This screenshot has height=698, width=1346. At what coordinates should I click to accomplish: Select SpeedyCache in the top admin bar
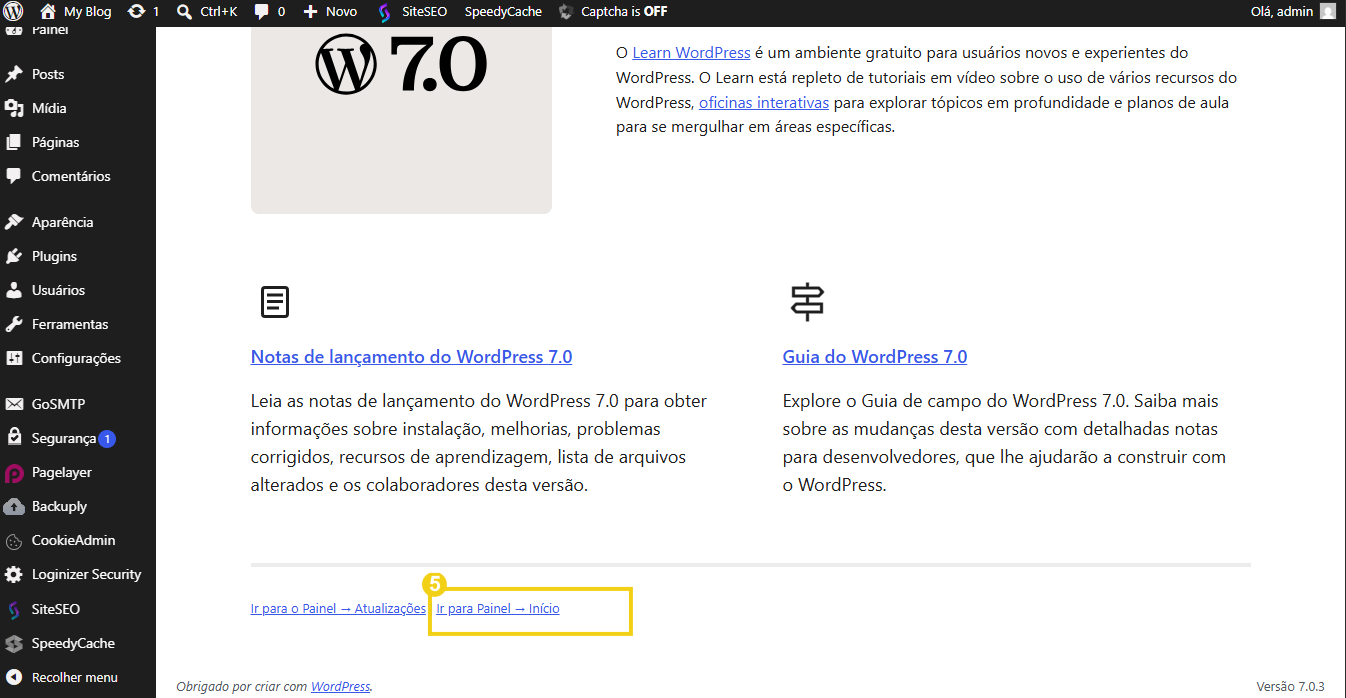pyautogui.click(x=503, y=12)
